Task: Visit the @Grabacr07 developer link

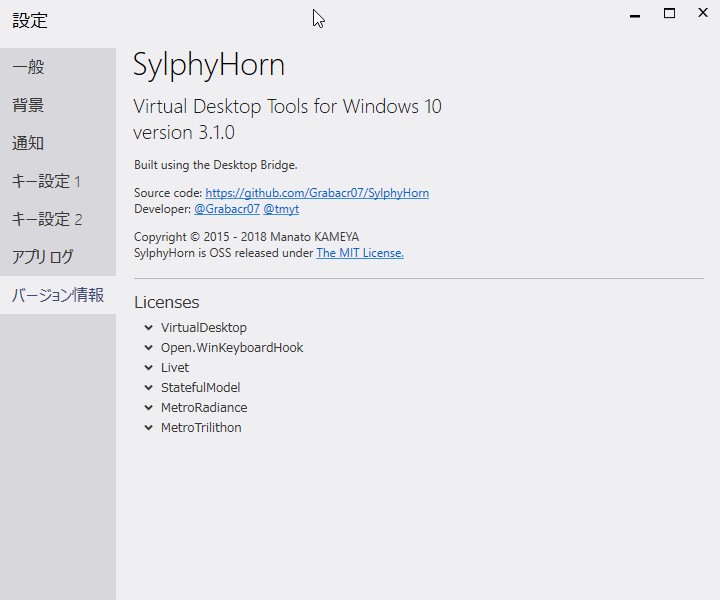Action: [227, 209]
